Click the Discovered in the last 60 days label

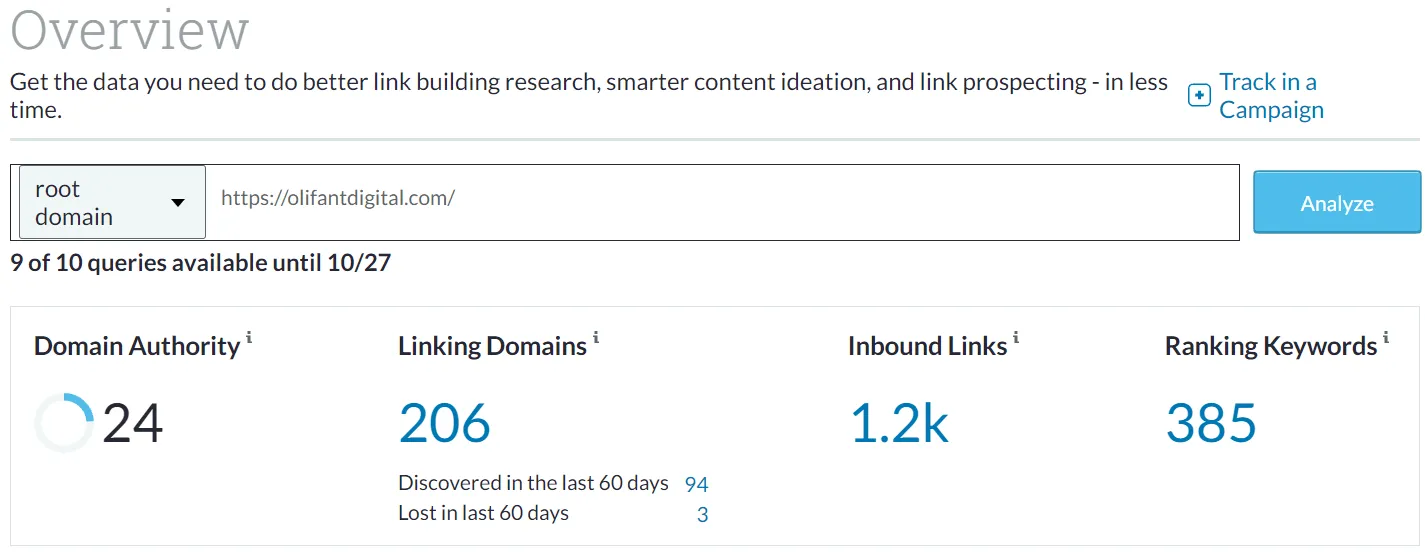(533, 483)
